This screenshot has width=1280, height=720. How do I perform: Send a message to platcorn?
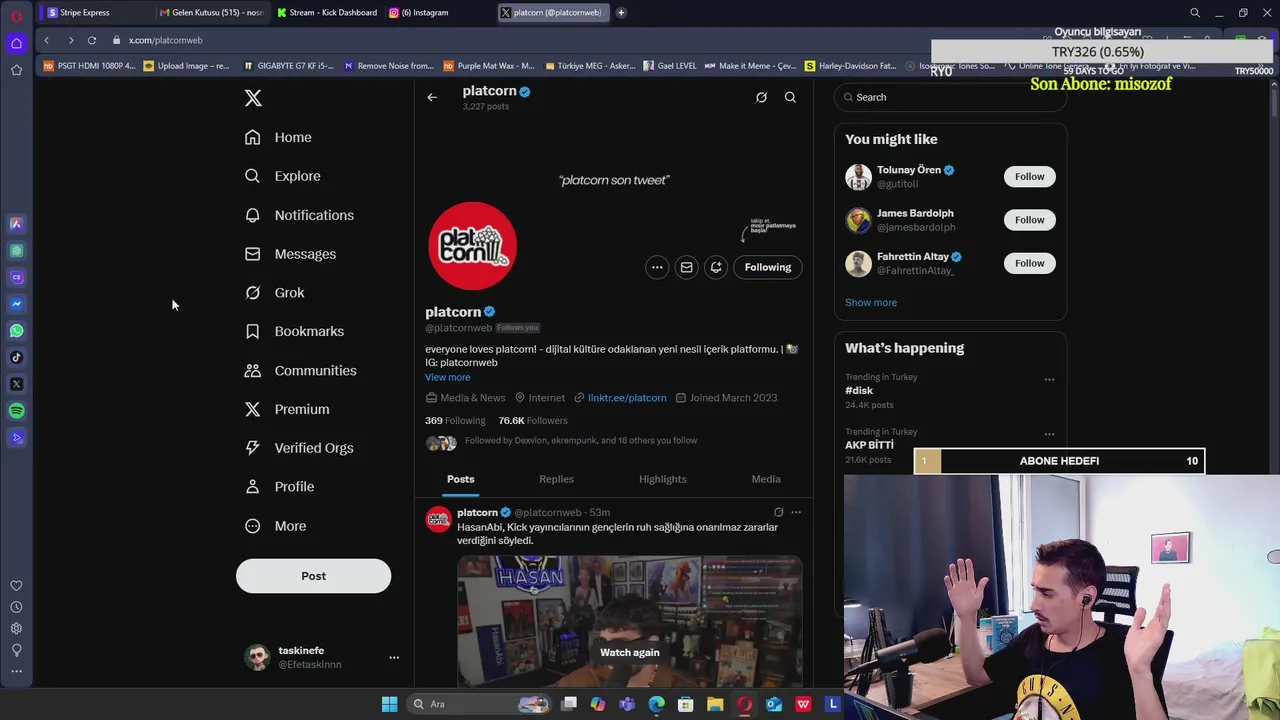pos(686,267)
